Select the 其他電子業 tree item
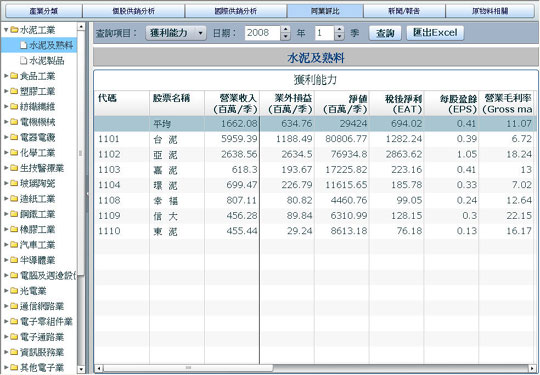 pos(42,367)
